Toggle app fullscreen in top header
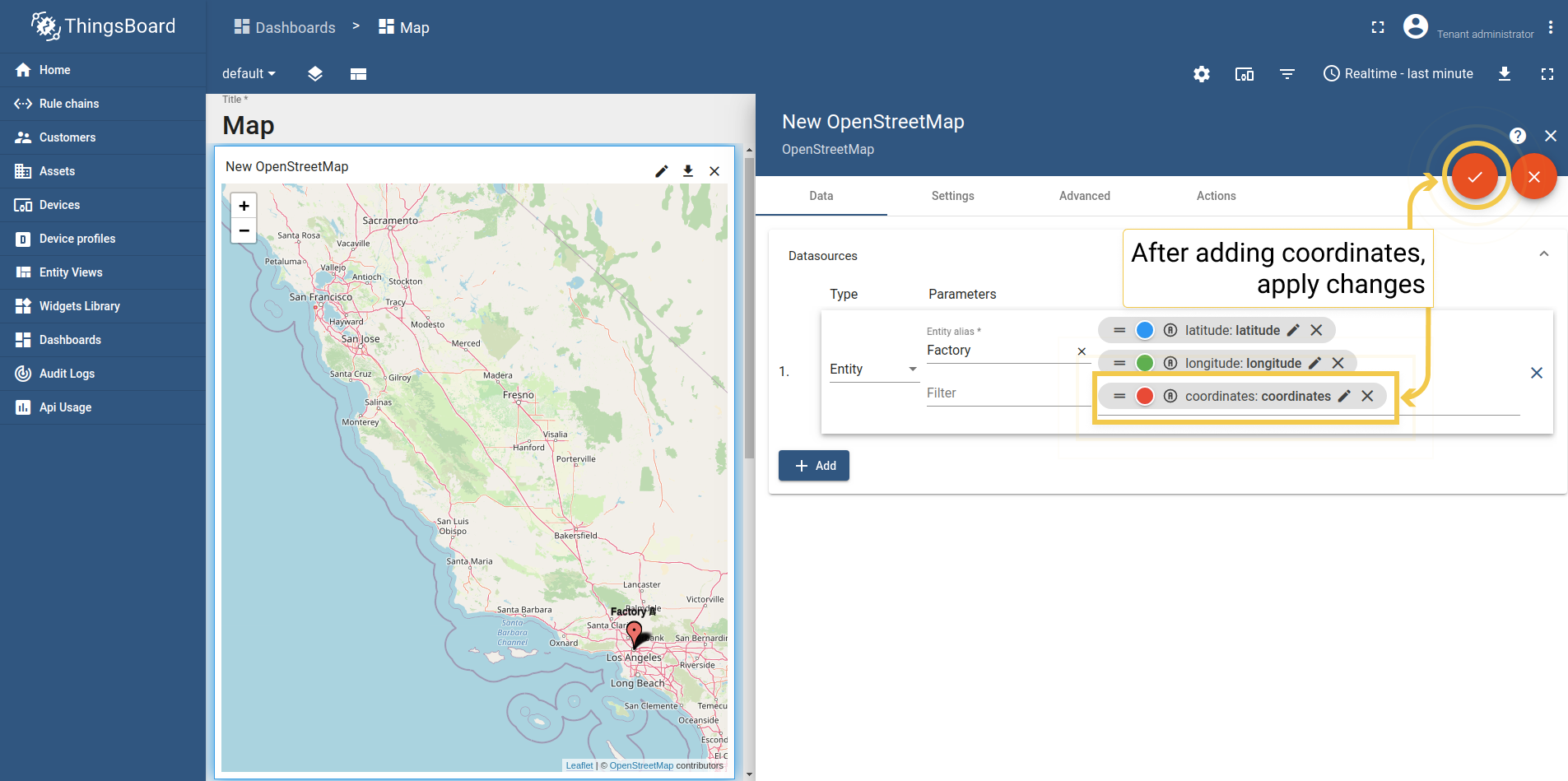Screen dimensions: 1568x781 point(1378,27)
